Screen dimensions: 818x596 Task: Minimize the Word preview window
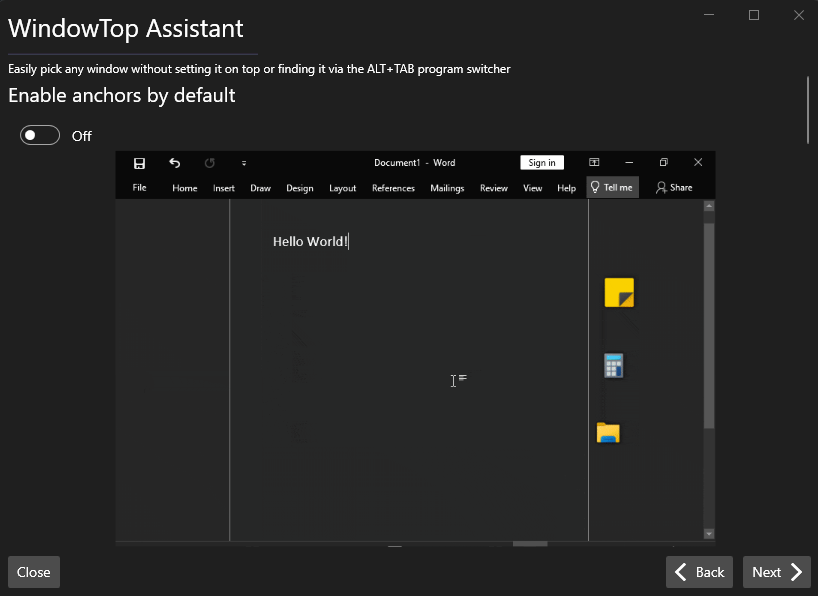[x=629, y=162]
